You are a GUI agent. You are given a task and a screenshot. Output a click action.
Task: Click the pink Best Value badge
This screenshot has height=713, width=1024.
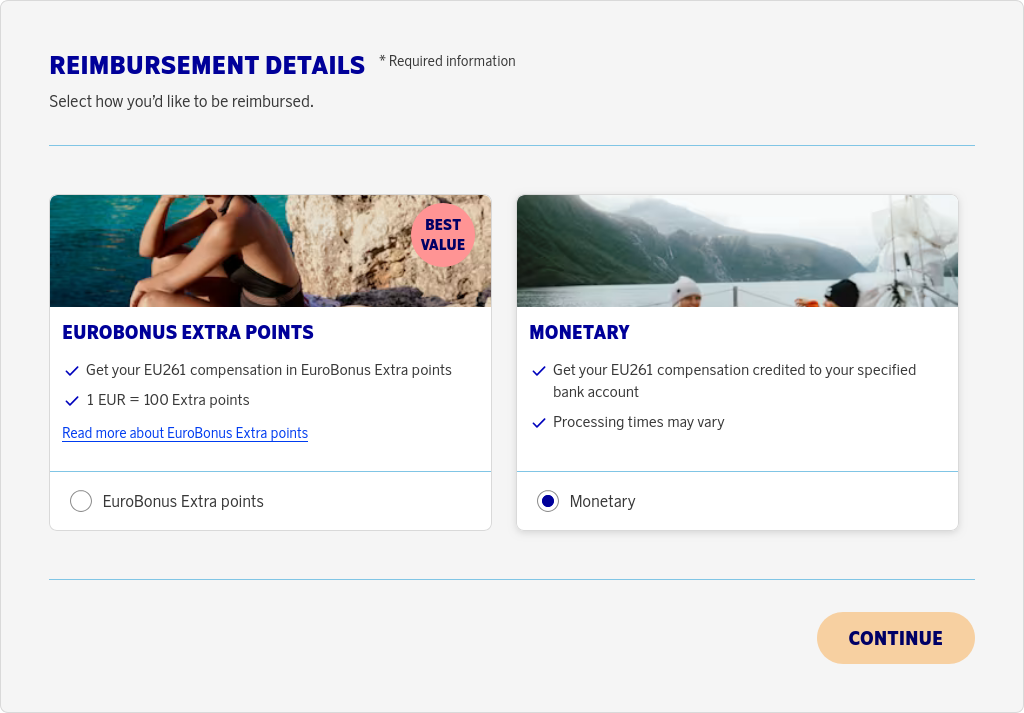click(443, 235)
